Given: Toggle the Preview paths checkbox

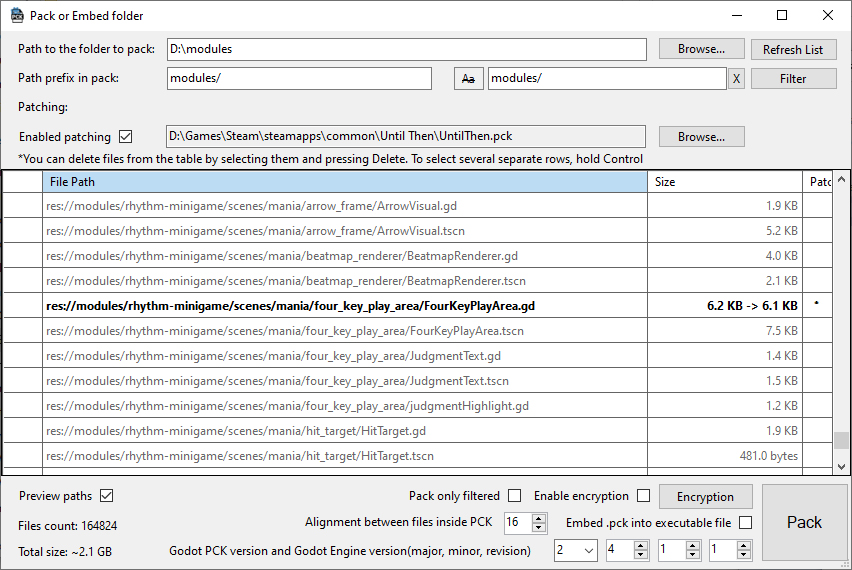Looking at the screenshot, I should point(106,496).
